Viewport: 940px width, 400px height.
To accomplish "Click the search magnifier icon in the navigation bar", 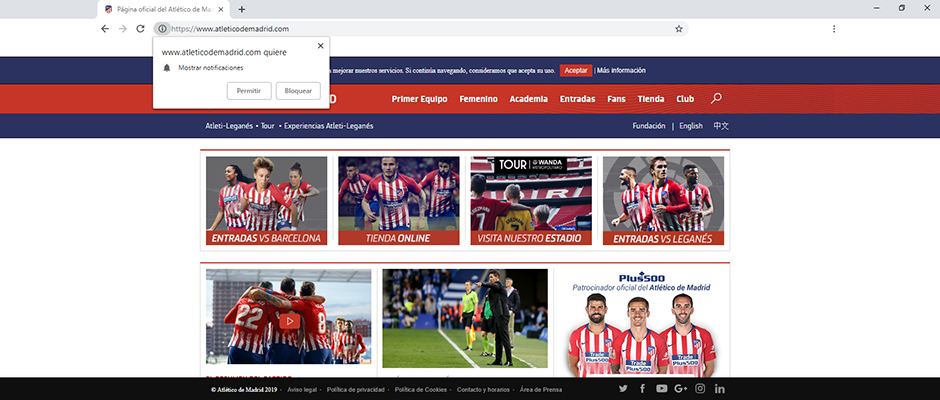I will pyautogui.click(x=716, y=99).
